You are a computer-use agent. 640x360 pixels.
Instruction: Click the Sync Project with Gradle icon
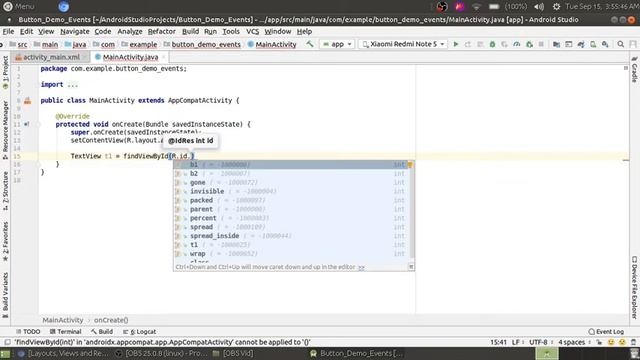click(581, 44)
